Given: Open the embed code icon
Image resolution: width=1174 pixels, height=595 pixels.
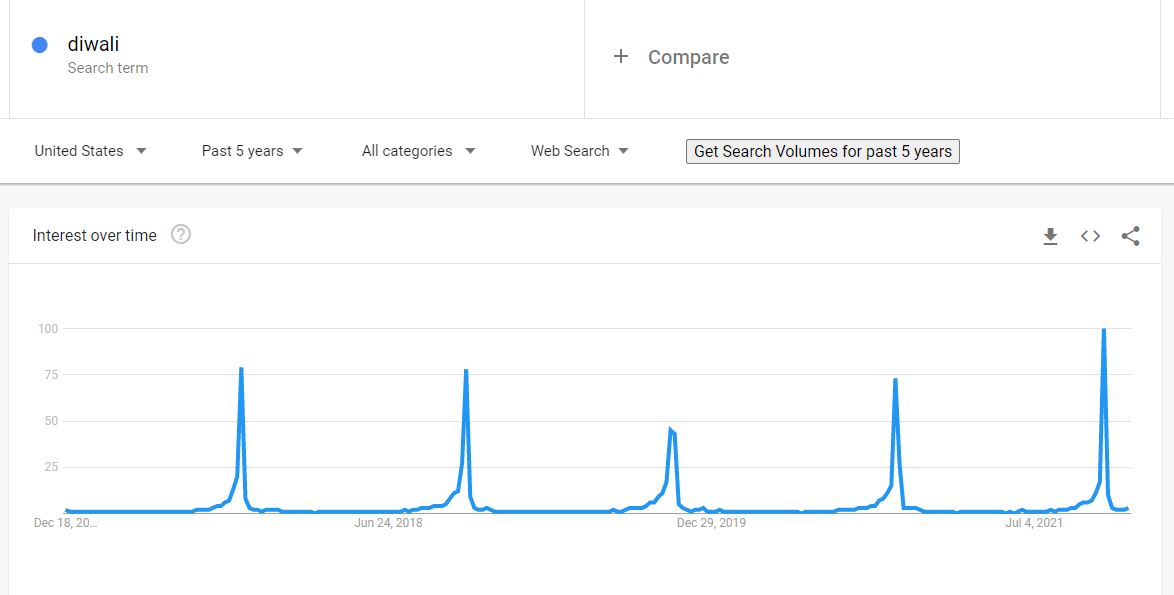Looking at the screenshot, I should (1090, 237).
